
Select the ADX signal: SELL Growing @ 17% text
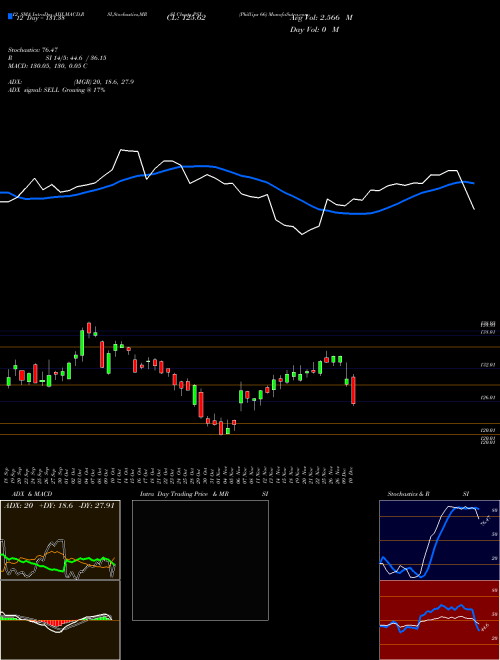pos(56,90)
